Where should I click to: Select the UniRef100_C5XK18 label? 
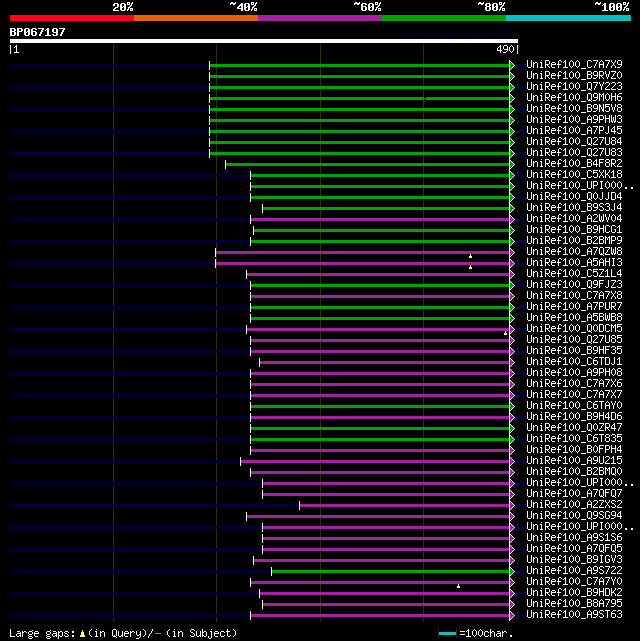(x=574, y=175)
